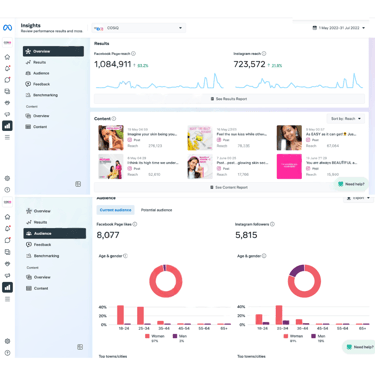The height and width of the screenshot is (375, 375).
Task: Click Facebook Page likes value 8,077
Action: click(108, 235)
